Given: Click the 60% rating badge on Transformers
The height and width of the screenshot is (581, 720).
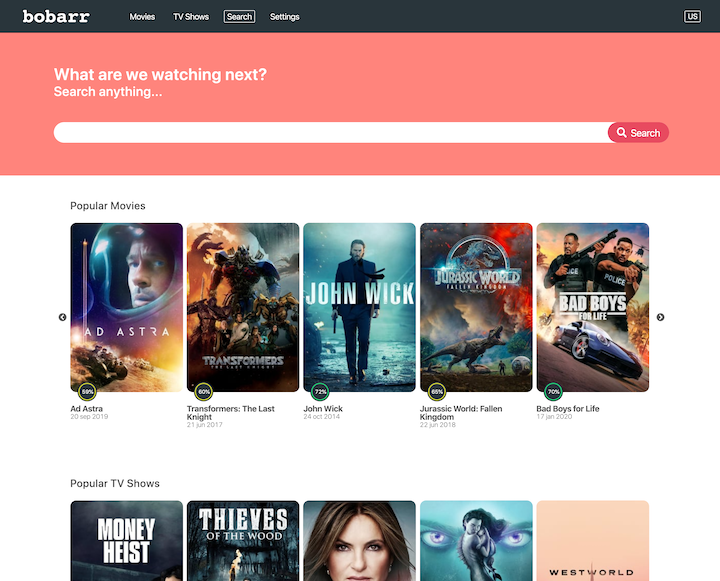Looking at the screenshot, I should [204, 392].
